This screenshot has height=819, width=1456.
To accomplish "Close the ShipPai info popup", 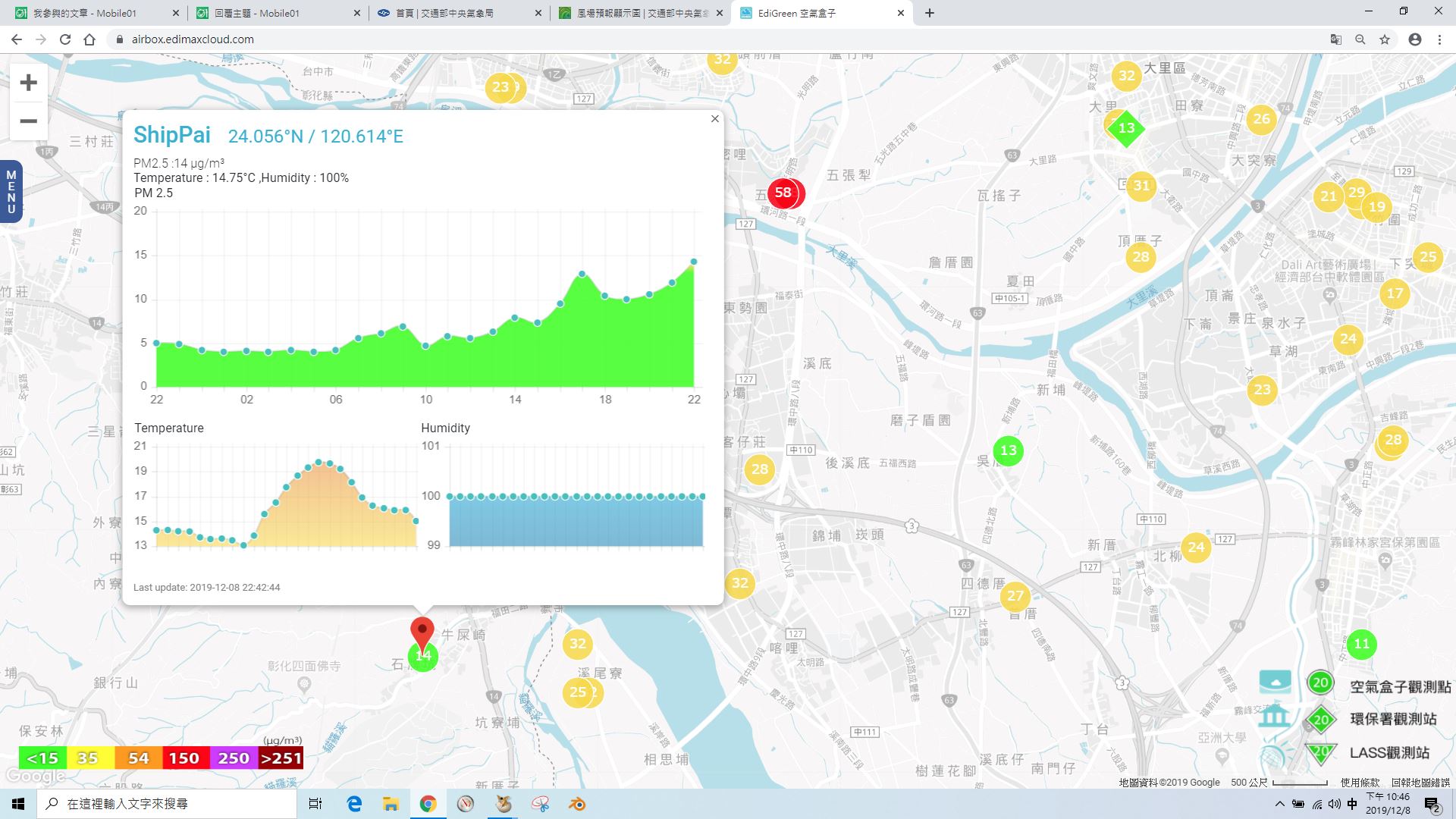I will click(714, 119).
